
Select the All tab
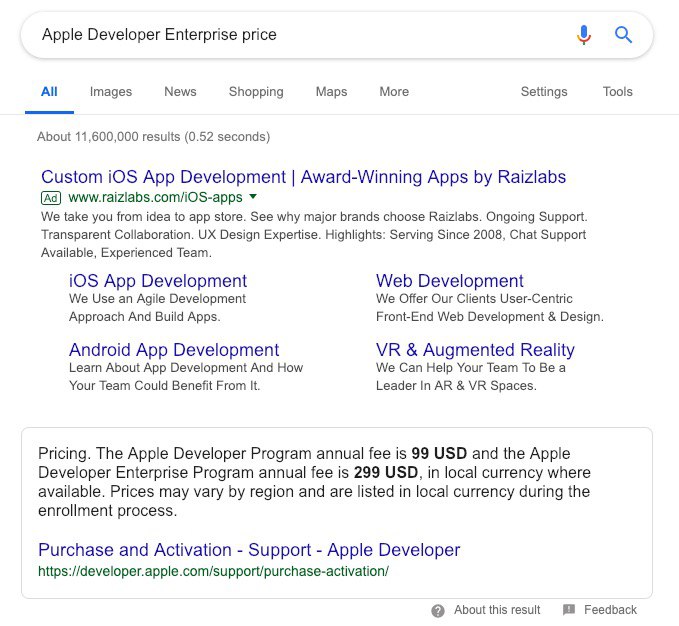pyautogui.click(x=49, y=92)
